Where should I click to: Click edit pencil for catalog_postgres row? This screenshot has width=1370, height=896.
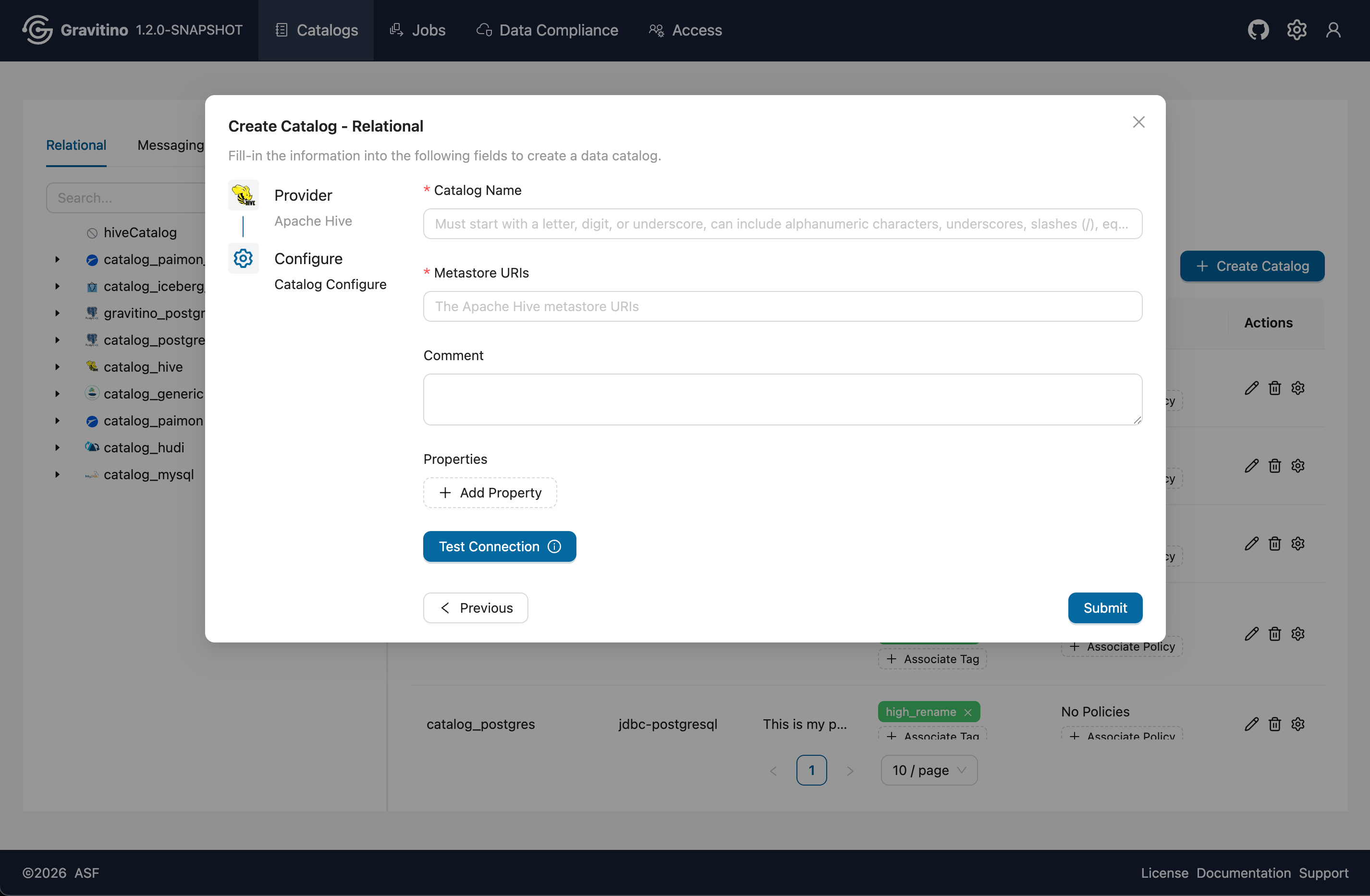[x=1251, y=724]
